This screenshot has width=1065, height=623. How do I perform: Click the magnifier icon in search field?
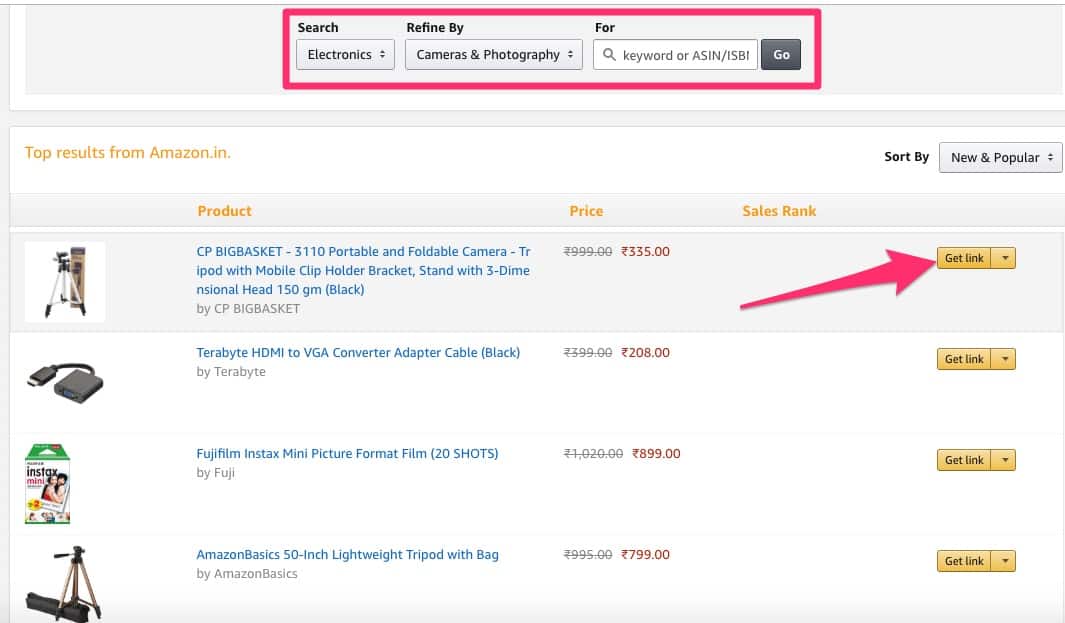609,54
